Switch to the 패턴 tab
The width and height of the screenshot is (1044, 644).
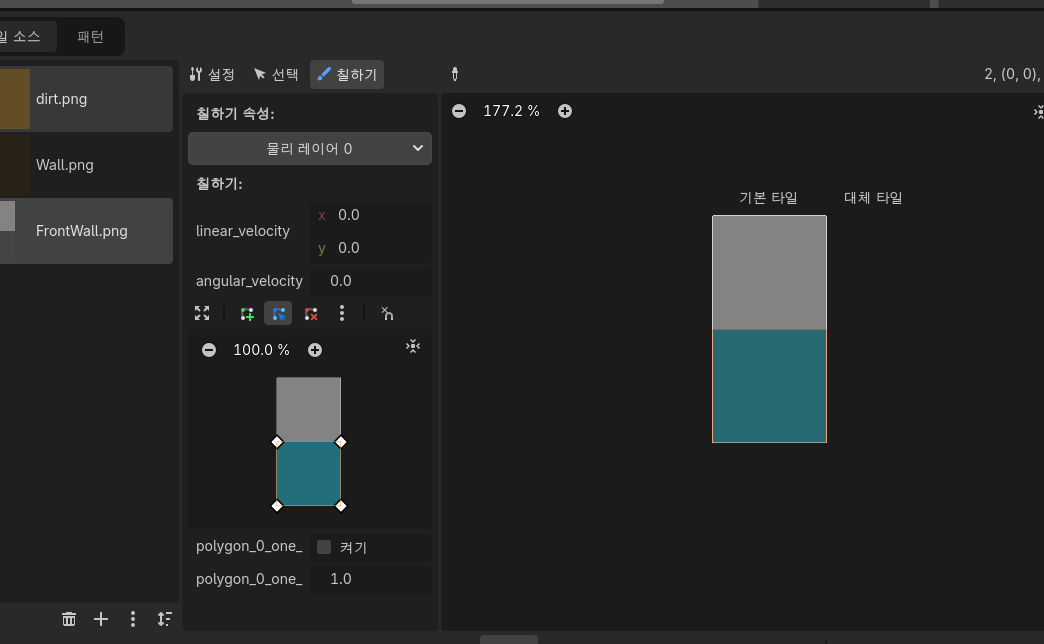(x=91, y=37)
